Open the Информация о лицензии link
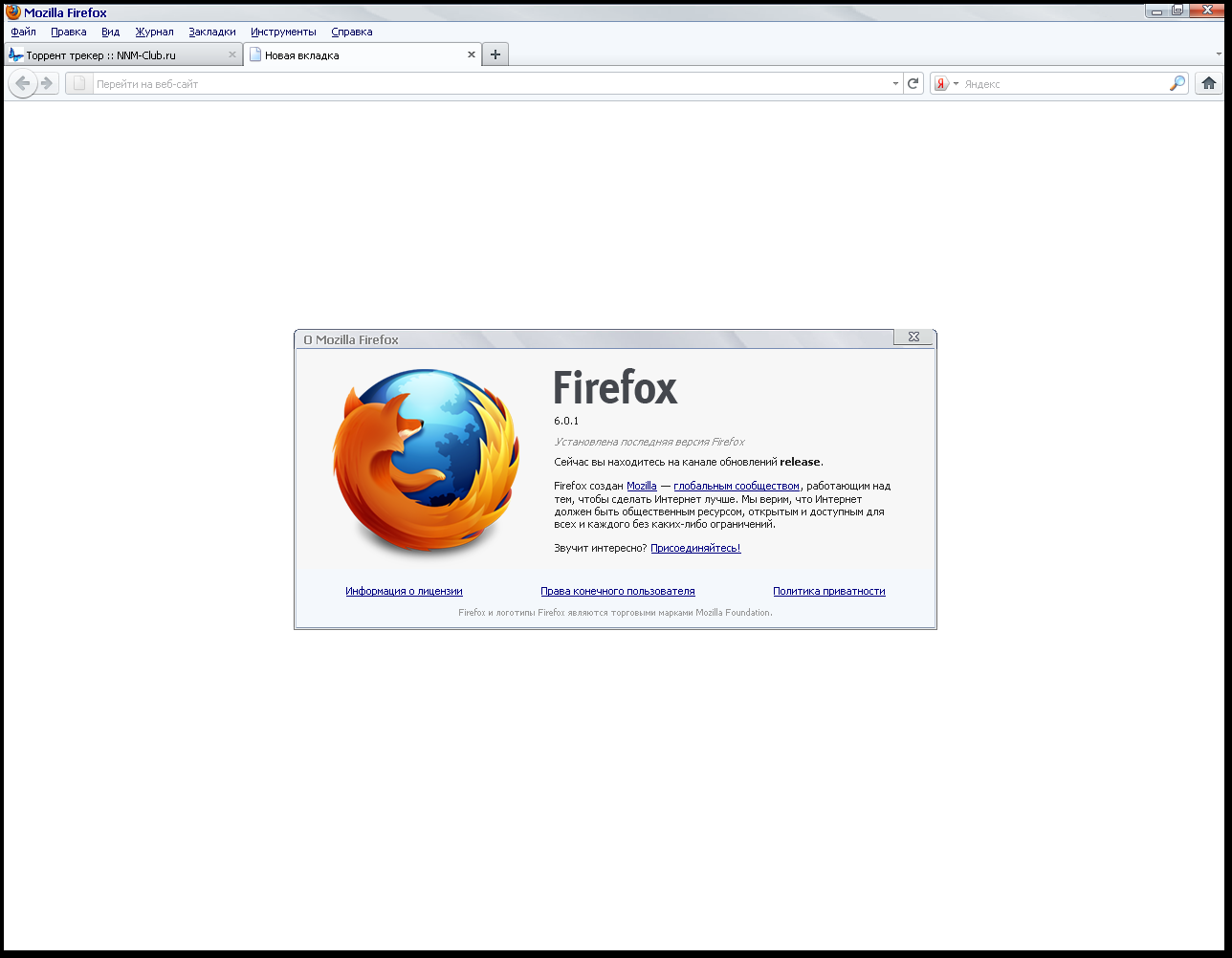The image size is (1232, 958). click(x=404, y=591)
